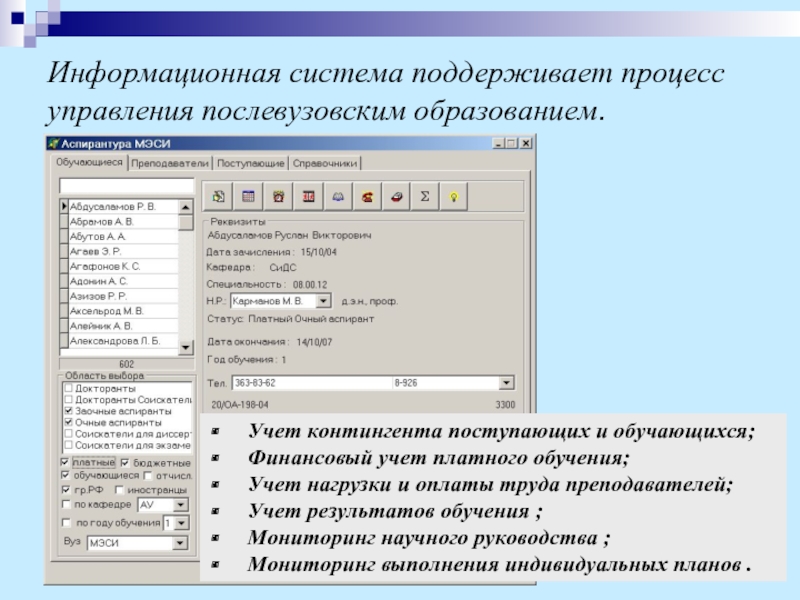This screenshot has height=600, width=800.
Task: Open the open-book toolbar icon
Action: (x=338, y=196)
